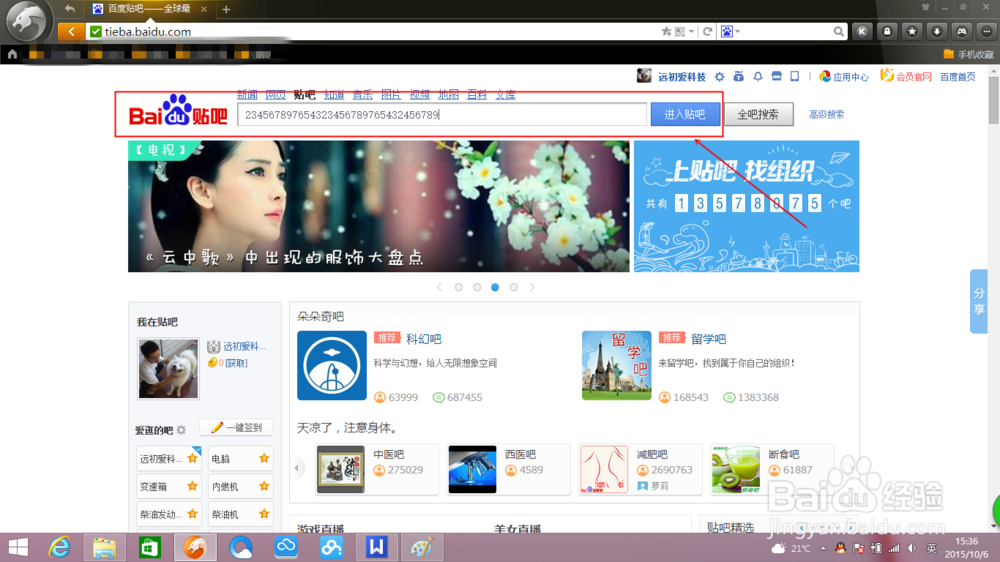Switch to 网页 navigation tab
This screenshot has width=1000, height=562.
[x=276, y=94]
